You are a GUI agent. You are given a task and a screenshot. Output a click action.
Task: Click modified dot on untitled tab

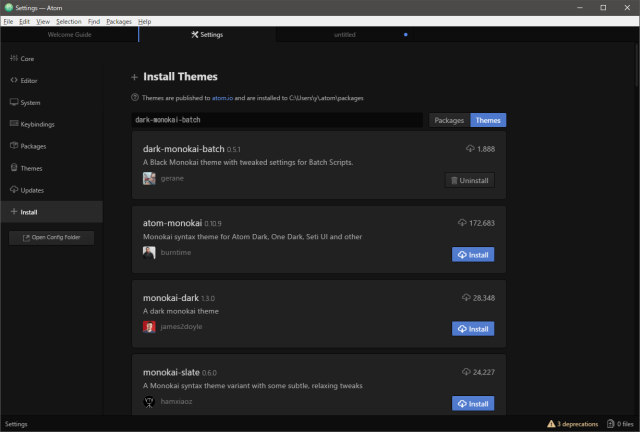[x=406, y=35]
